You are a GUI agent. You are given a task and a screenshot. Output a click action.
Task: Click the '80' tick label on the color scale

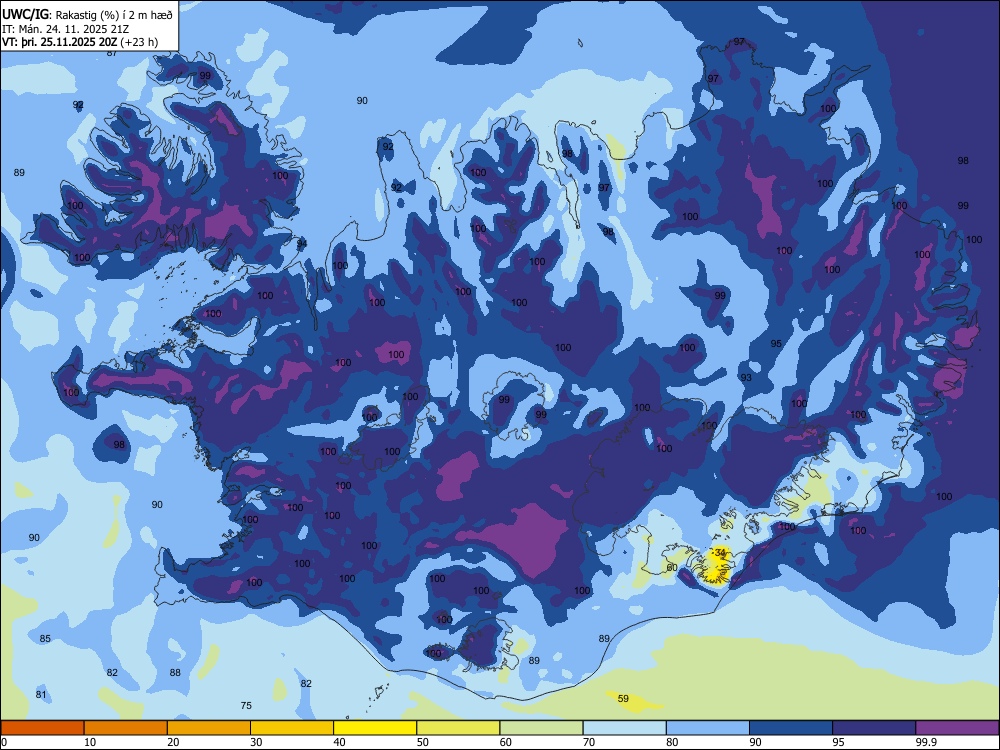(672, 742)
